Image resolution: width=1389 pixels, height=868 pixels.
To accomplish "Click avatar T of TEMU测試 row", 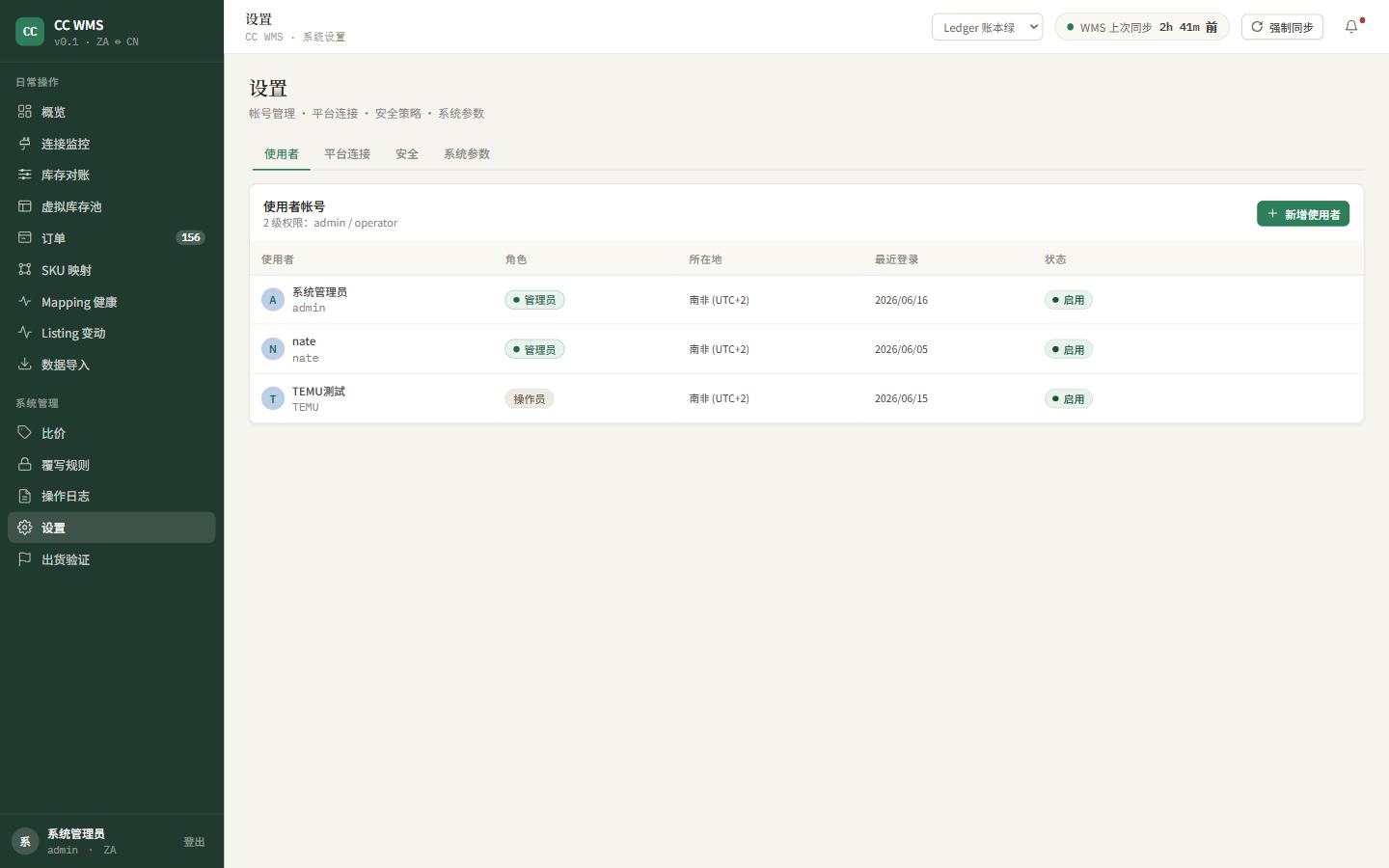I will click(x=273, y=398).
